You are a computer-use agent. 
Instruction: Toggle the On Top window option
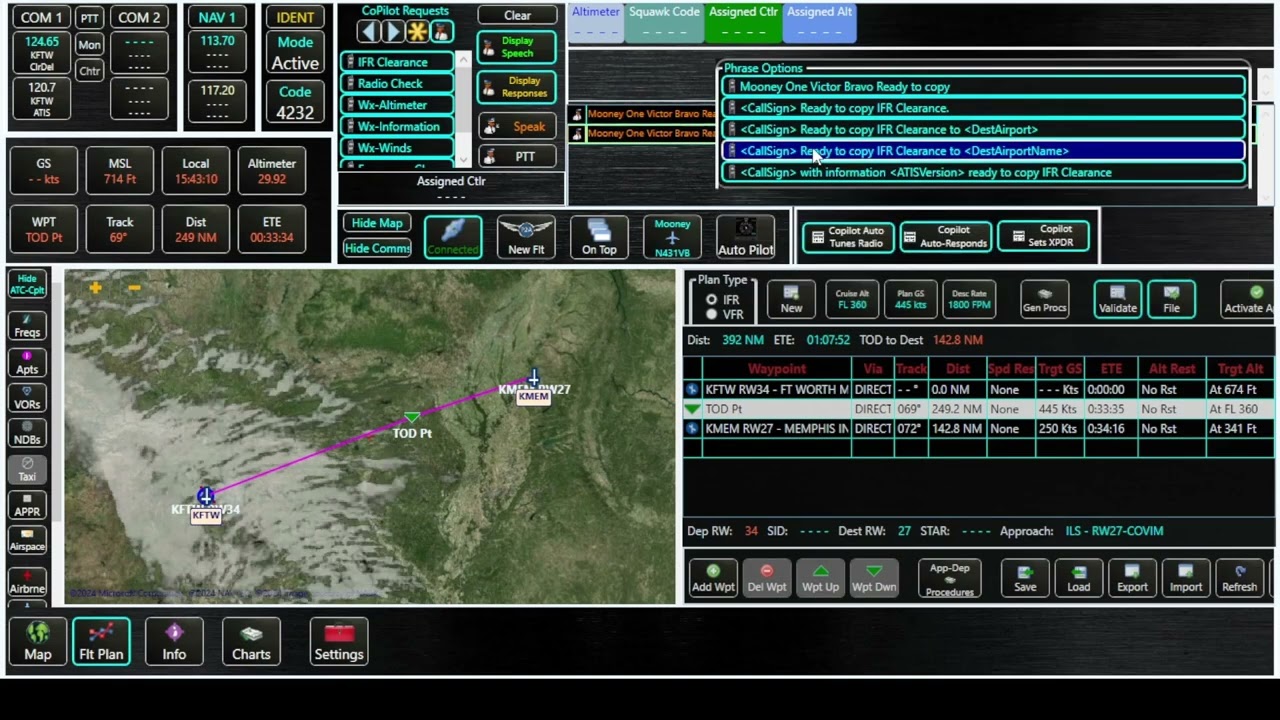599,237
